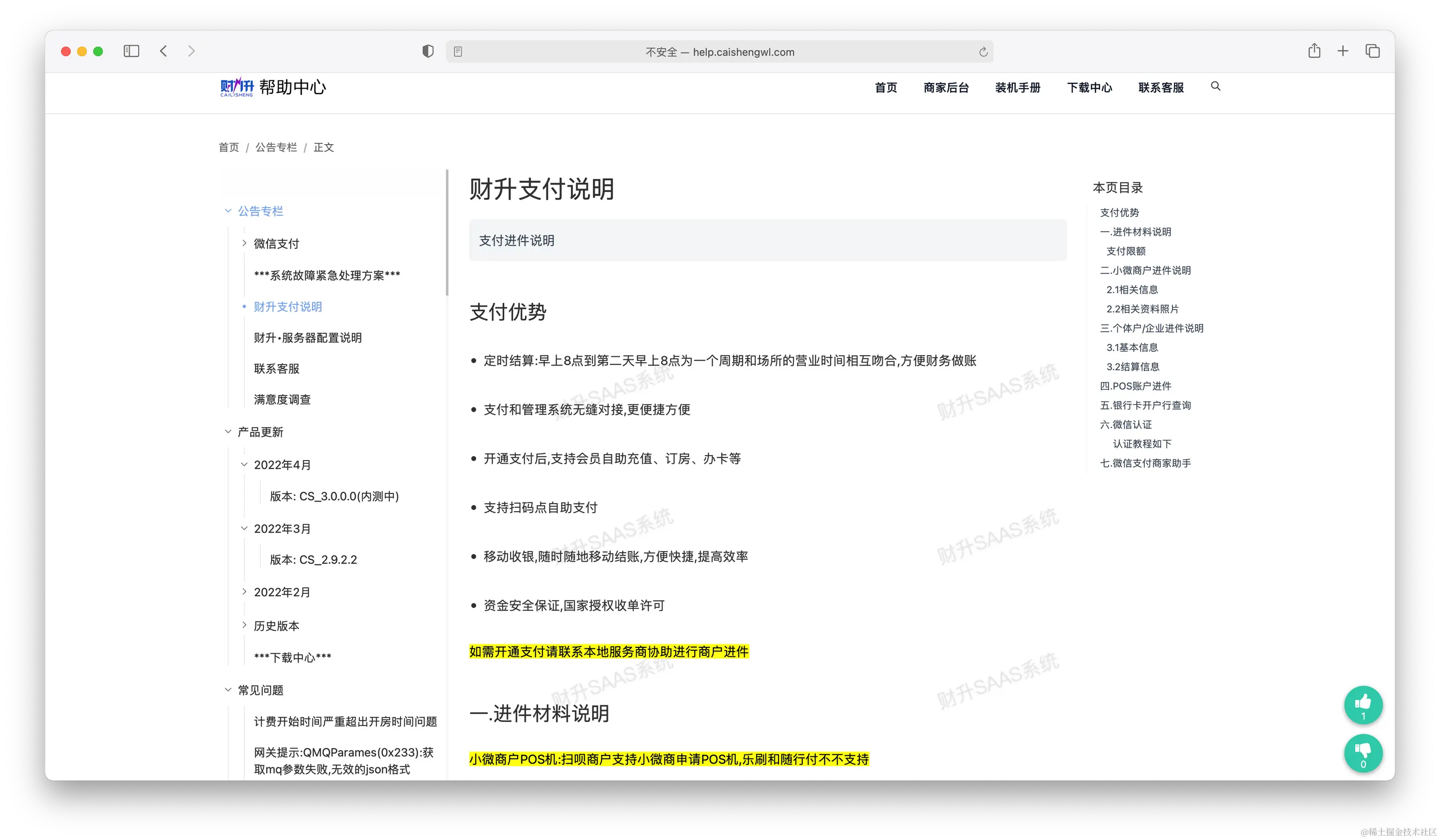
Task: Collapse the 常见问题 section
Action: click(x=228, y=690)
